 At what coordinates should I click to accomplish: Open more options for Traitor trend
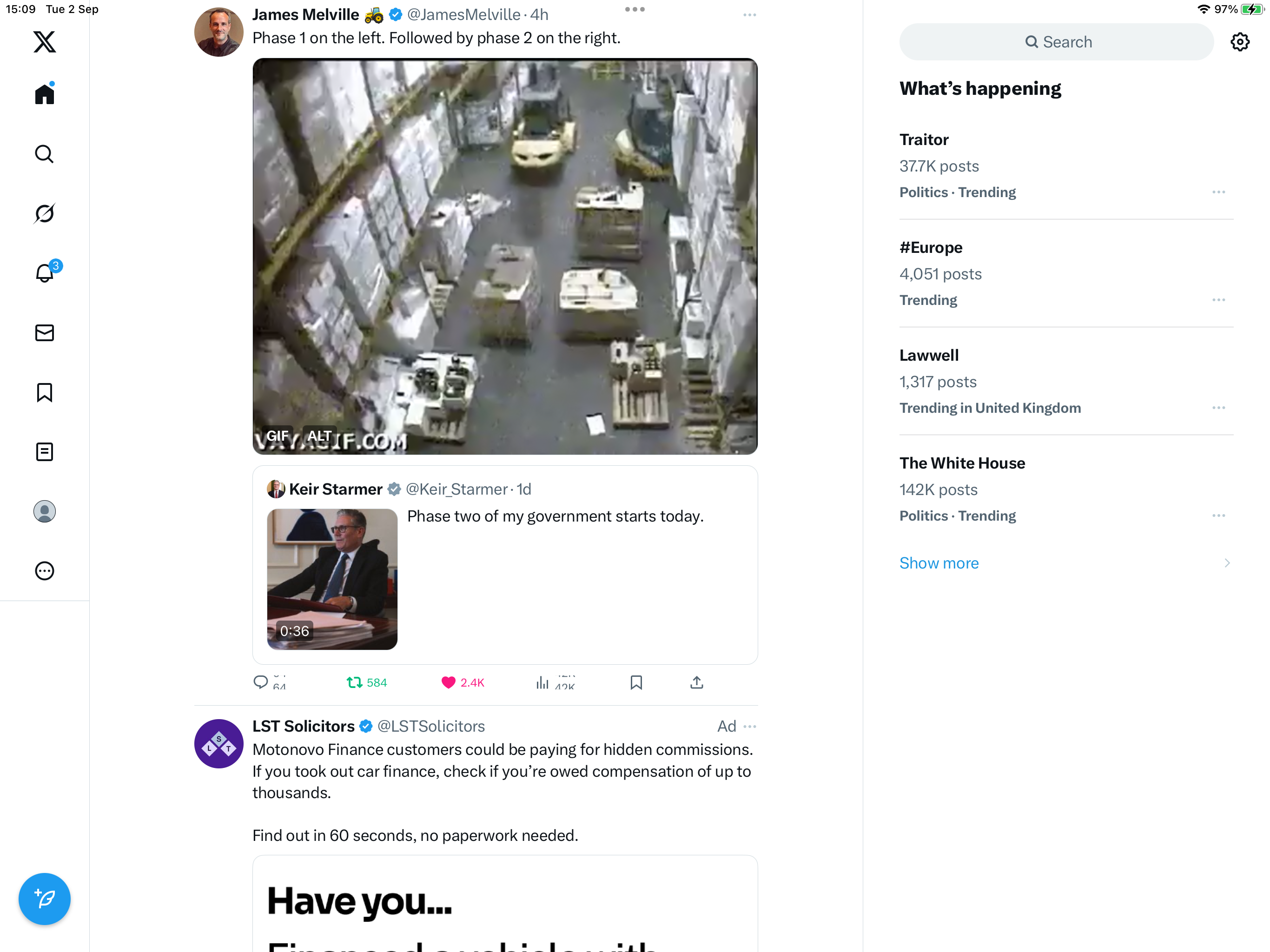pos(1218,192)
